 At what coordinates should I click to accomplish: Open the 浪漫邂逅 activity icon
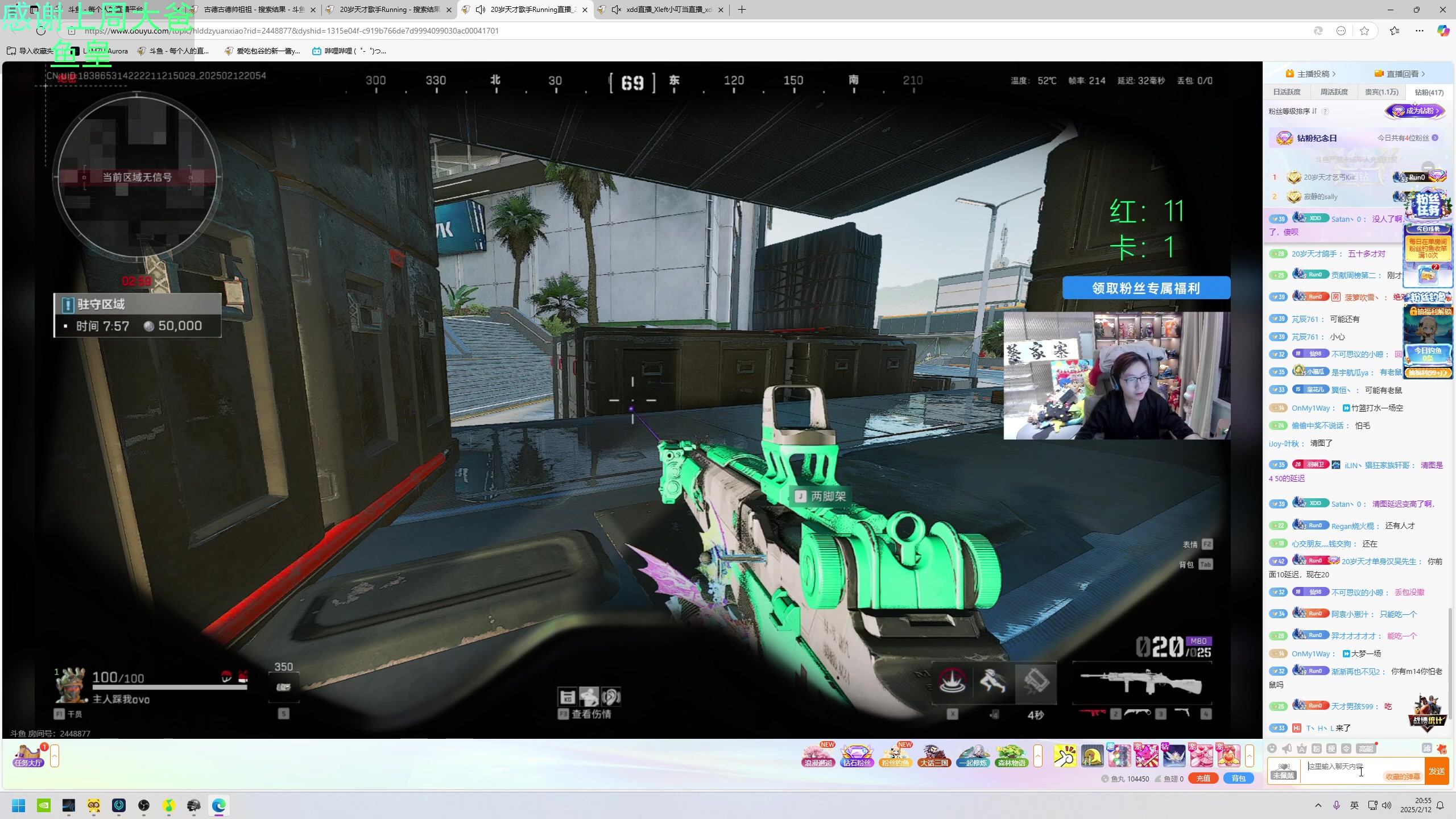pyautogui.click(x=818, y=756)
